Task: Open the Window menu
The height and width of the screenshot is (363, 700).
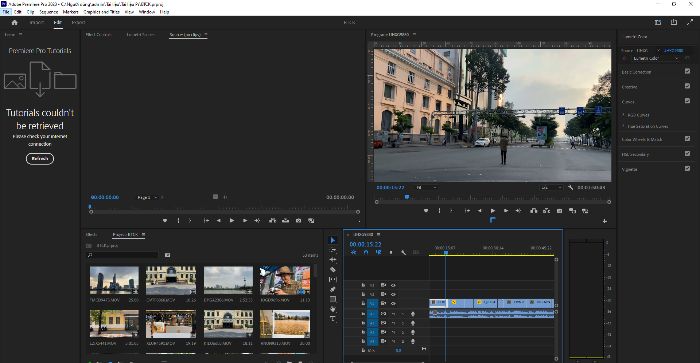Action: click(x=146, y=12)
